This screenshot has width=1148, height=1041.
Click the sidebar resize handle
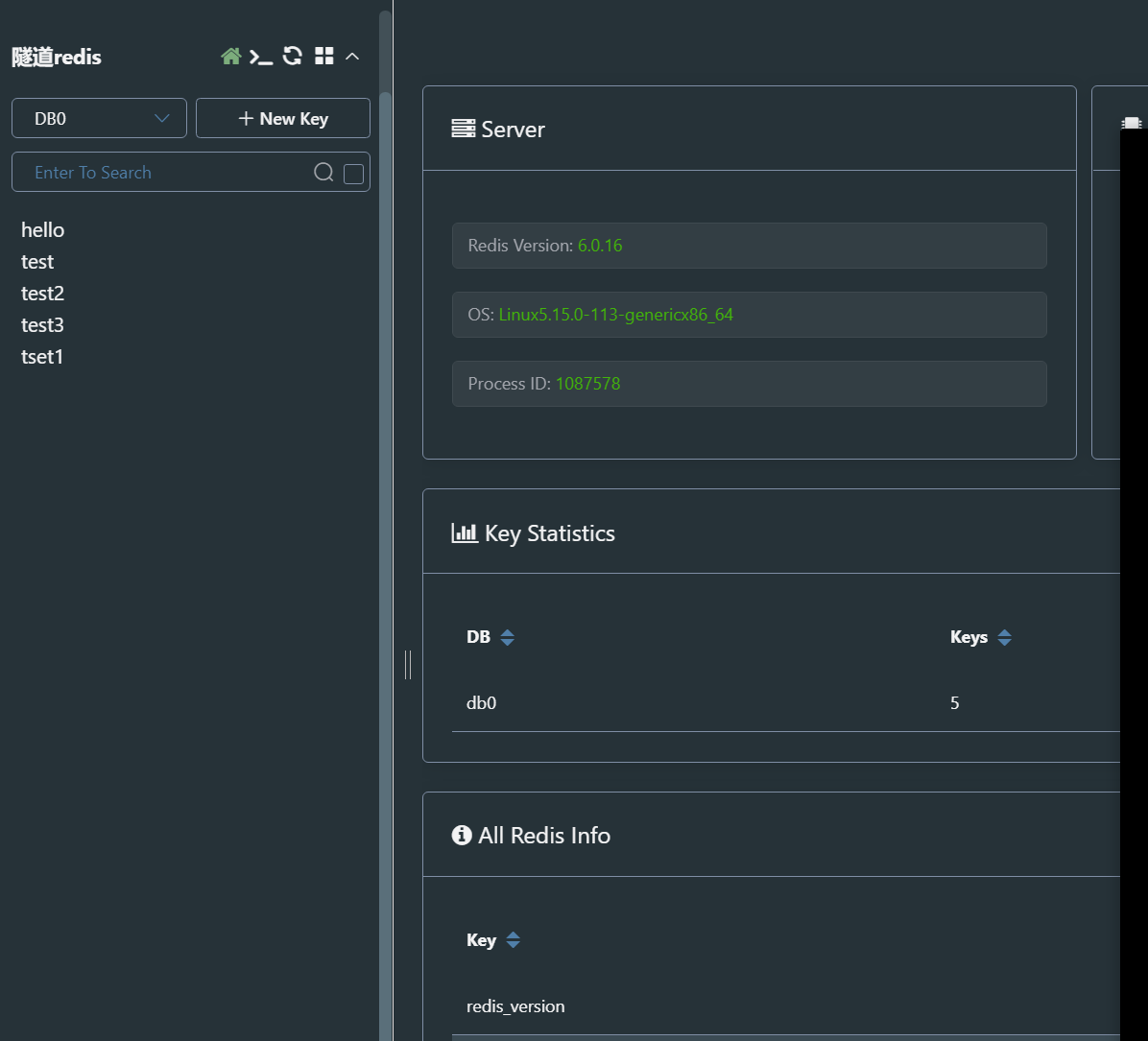[408, 665]
